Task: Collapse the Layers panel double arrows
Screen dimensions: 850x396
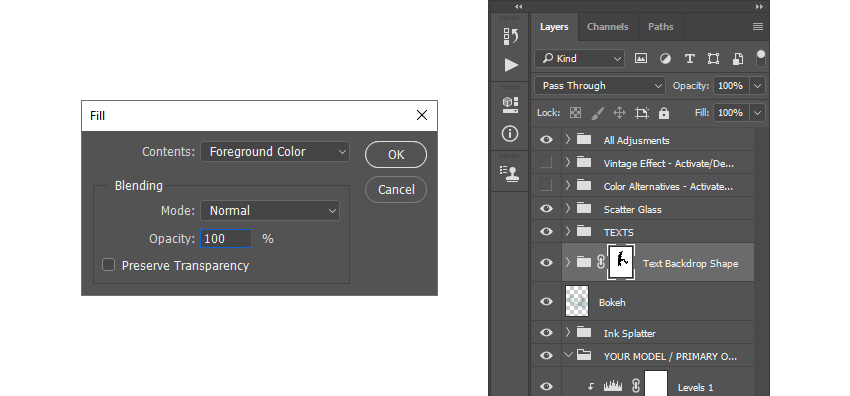Action: point(759,7)
